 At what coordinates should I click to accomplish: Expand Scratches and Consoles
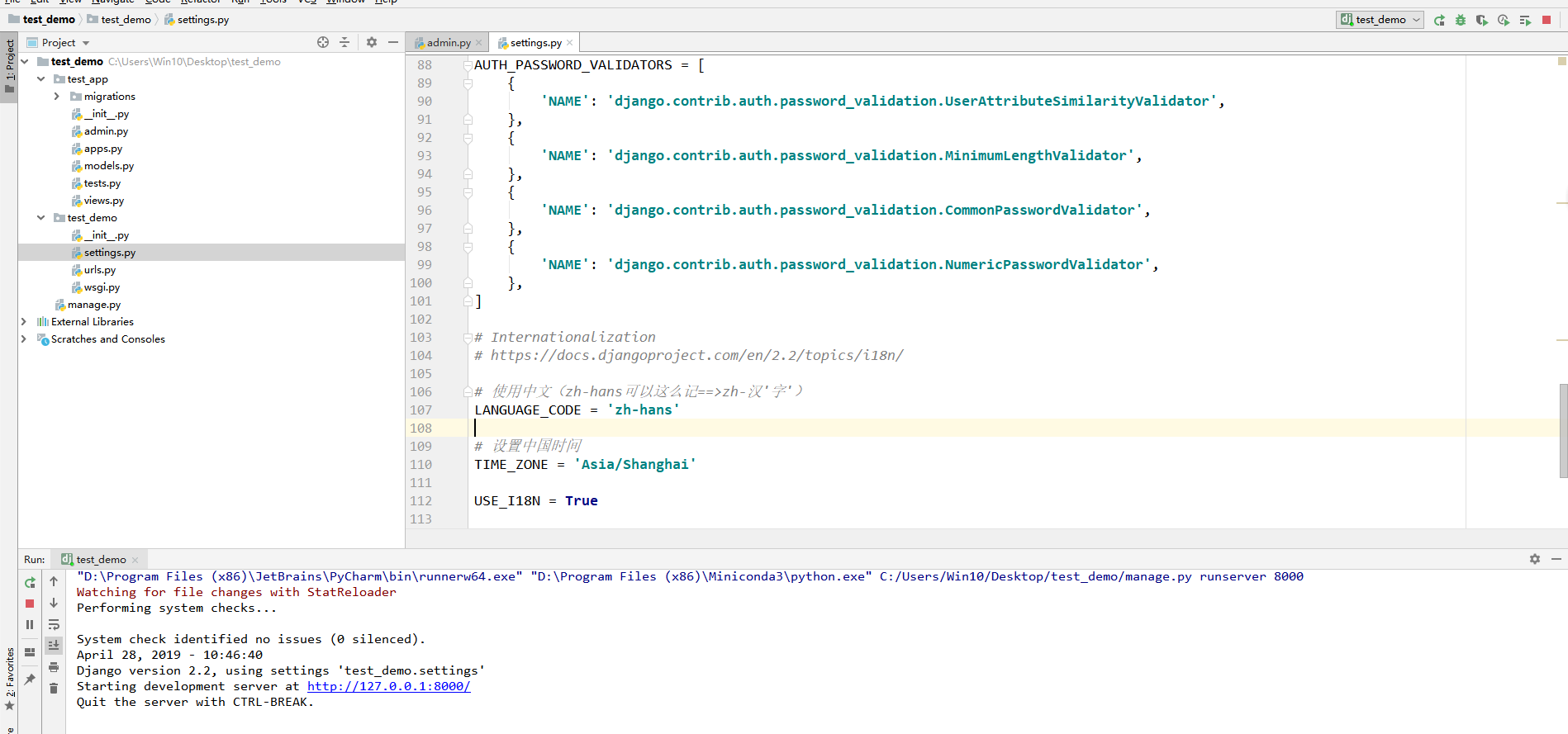click(24, 339)
